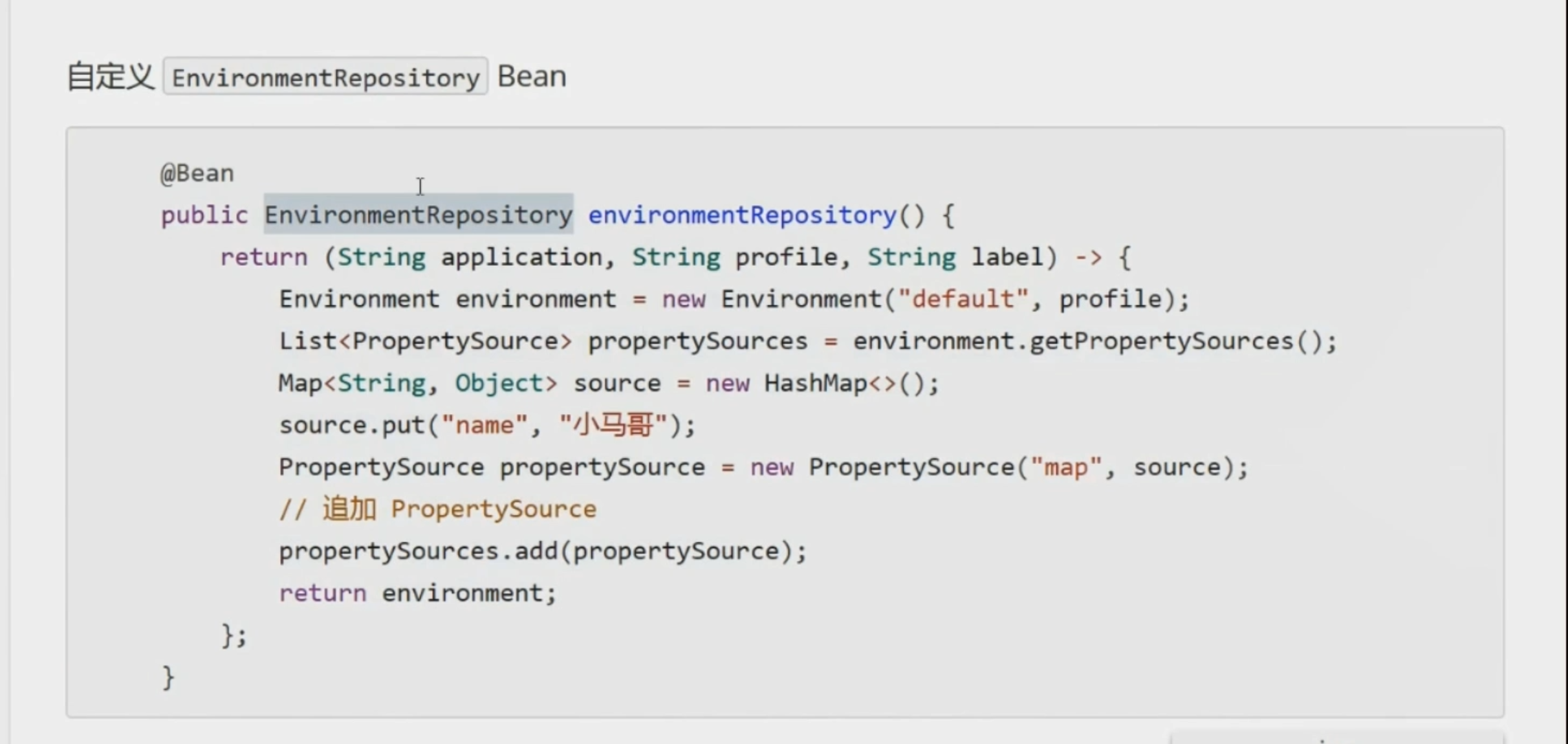Click the highlighted EnvironmentRepository return type
The width and height of the screenshot is (1568, 744).
419,215
